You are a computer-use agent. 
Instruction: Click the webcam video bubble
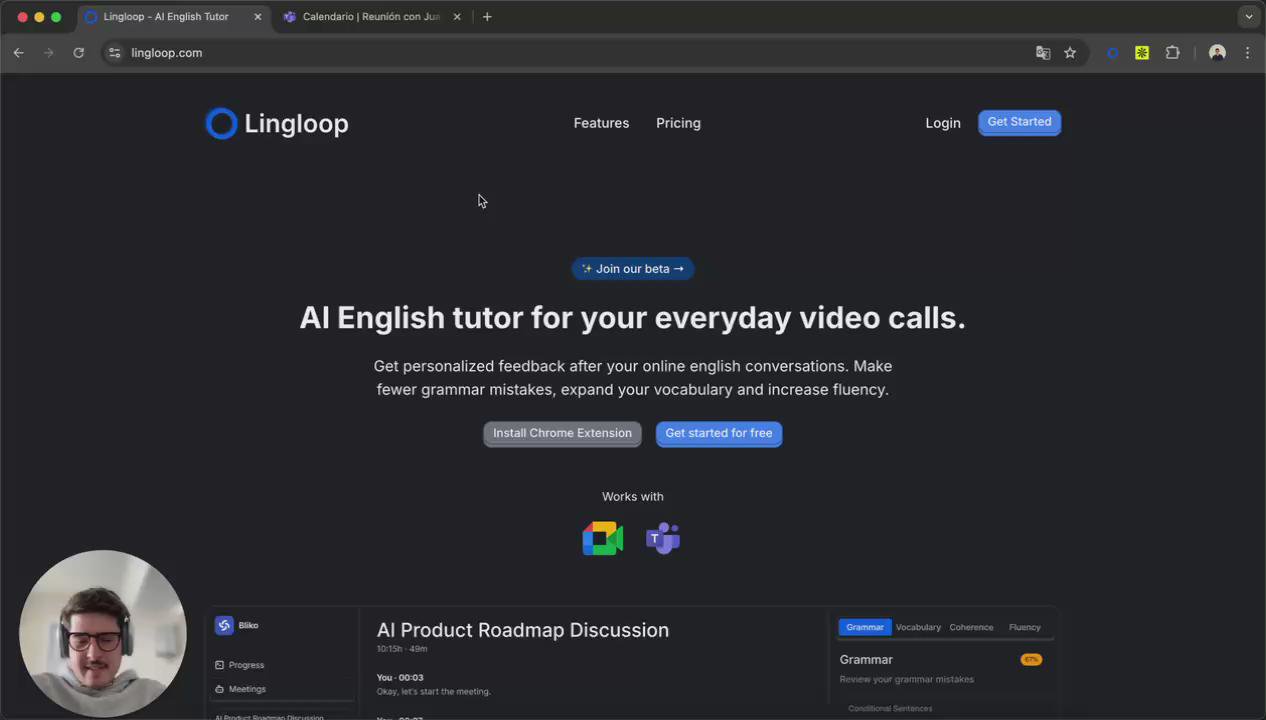[x=103, y=633]
